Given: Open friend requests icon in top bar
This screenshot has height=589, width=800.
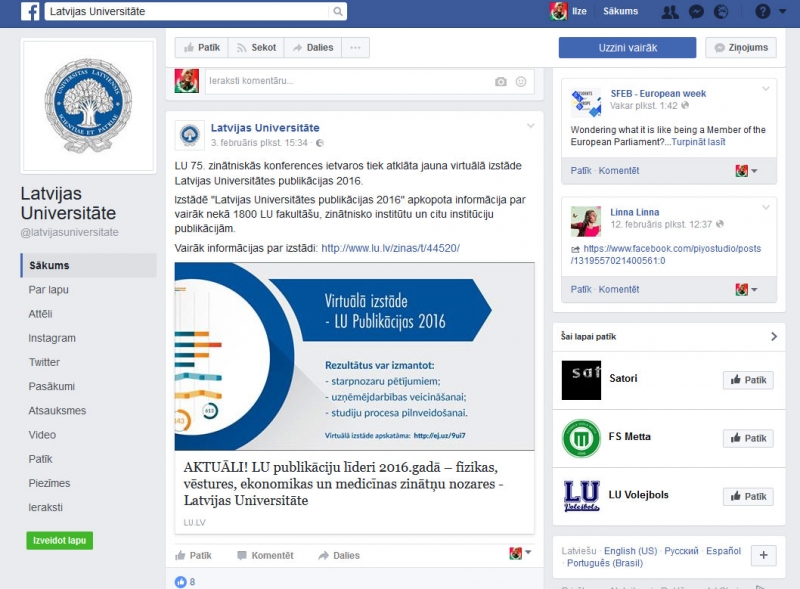Looking at the screenshot, I should [672, 12].
